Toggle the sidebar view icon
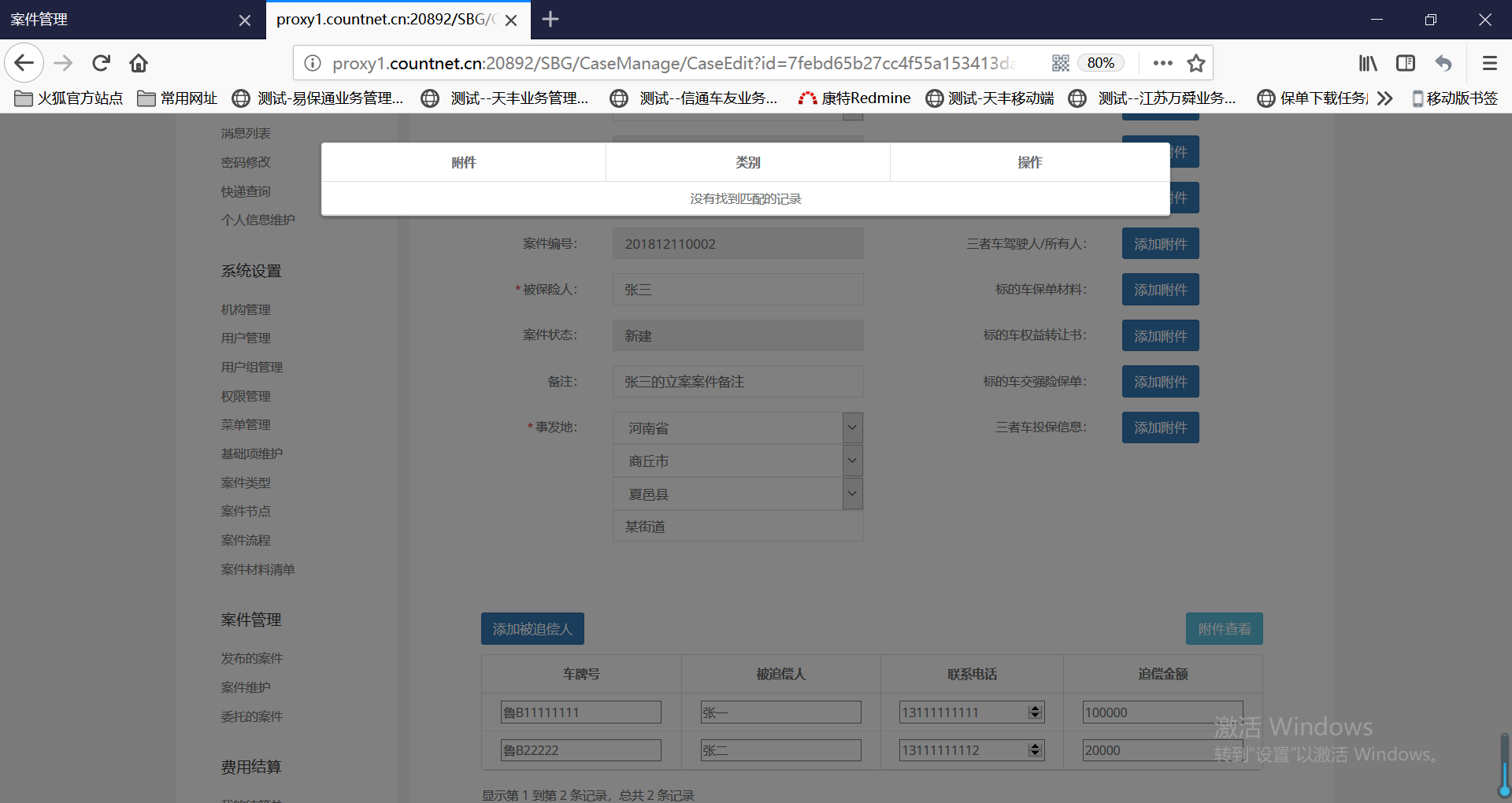1512x803 pixels. pyautogui.click(x=1406, y=63)
